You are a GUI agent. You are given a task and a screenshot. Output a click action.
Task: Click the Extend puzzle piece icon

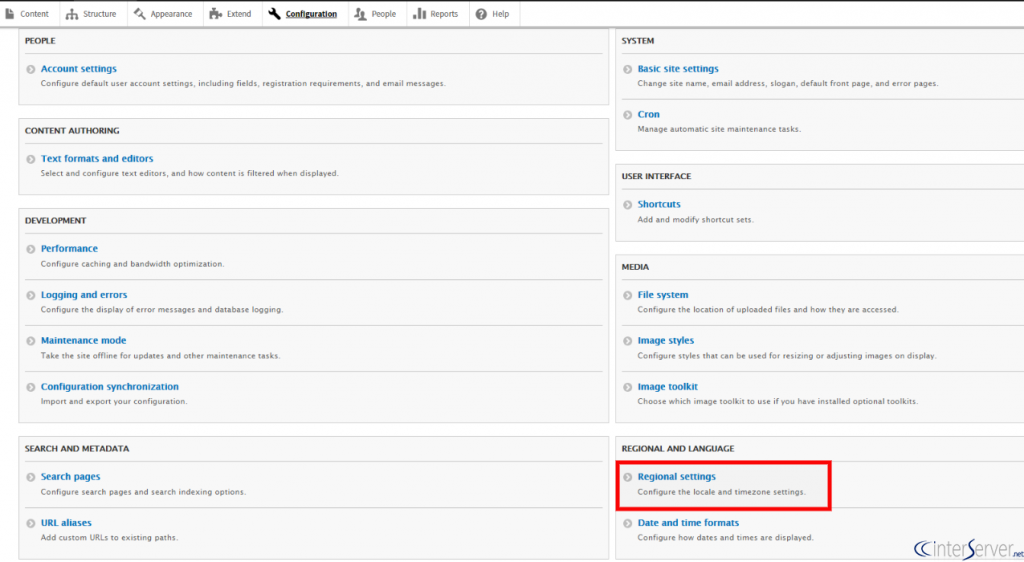pyautogui.click(x=216, y=14)
